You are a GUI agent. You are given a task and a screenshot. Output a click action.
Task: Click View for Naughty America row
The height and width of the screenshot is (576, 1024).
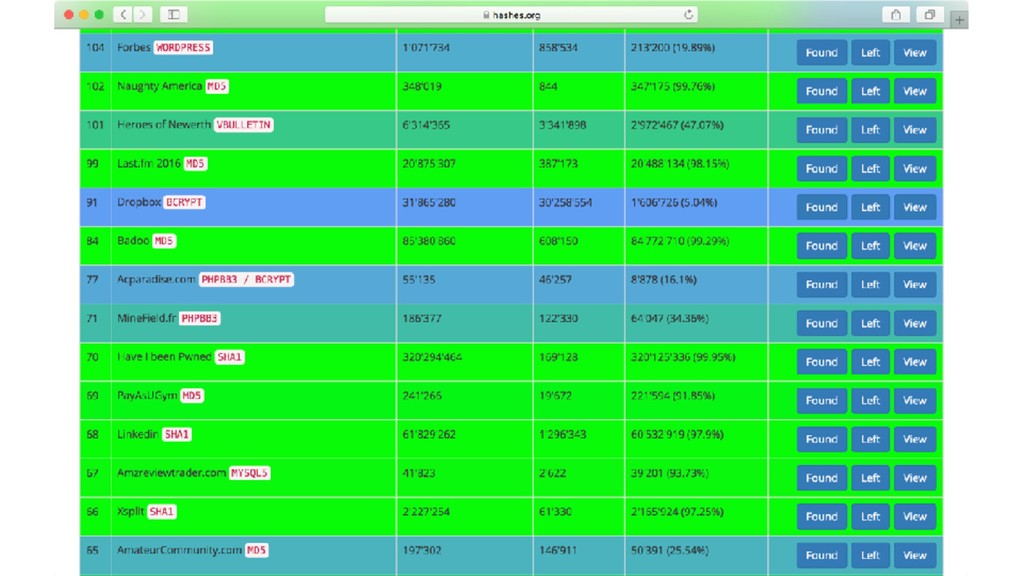[x=914, y=91]
